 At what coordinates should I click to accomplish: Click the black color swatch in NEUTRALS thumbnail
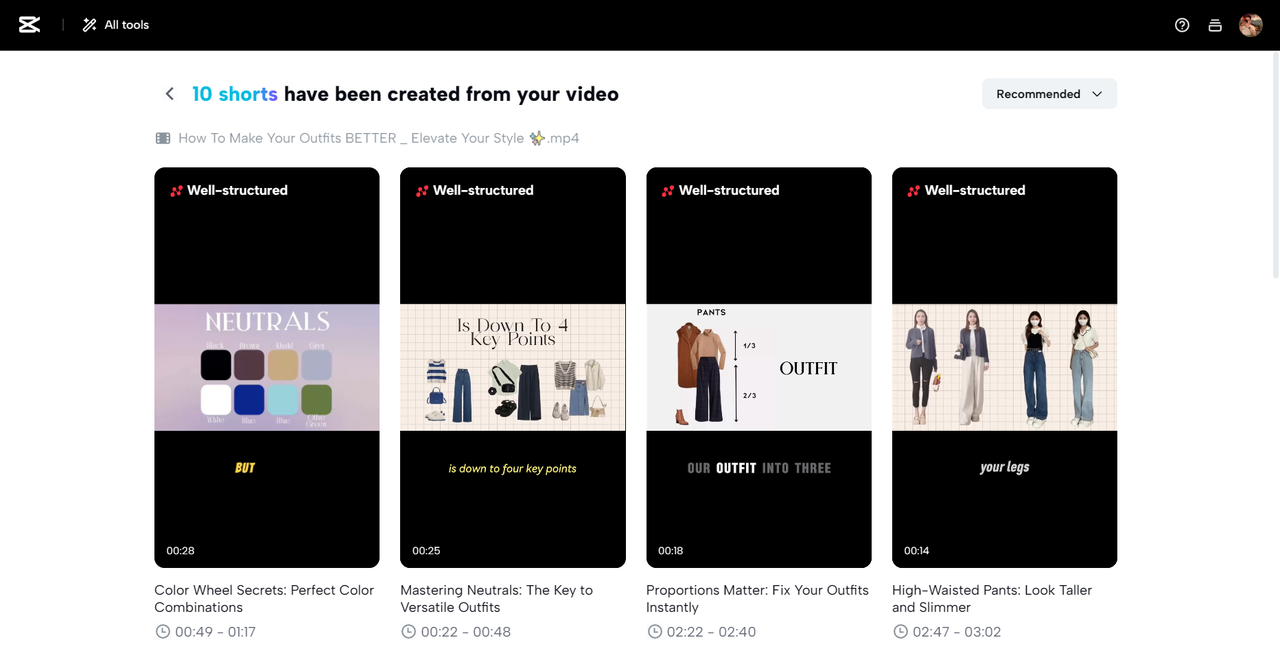216,364
